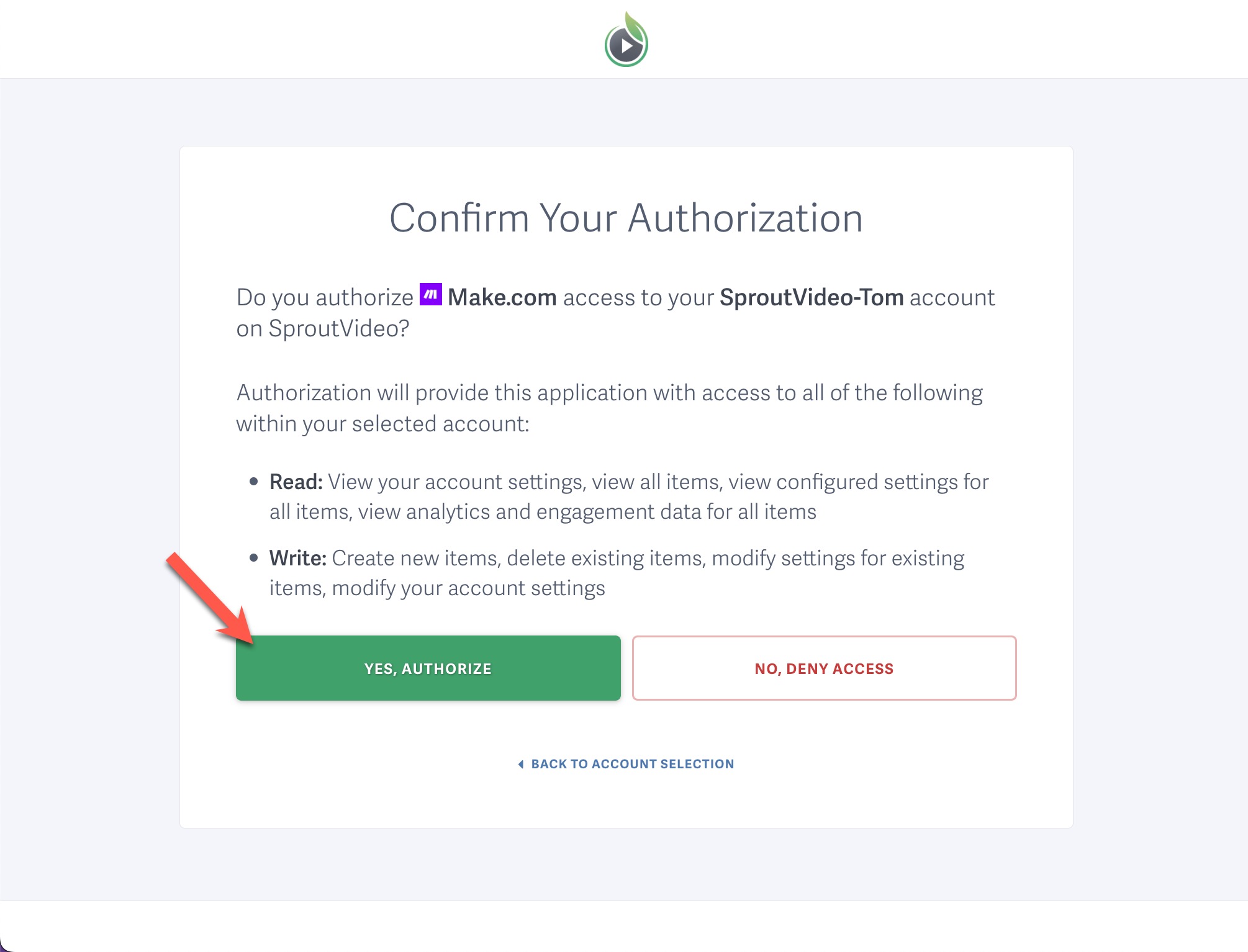Click the play symbol inside the SproutVideo logo

click(627, 45)
